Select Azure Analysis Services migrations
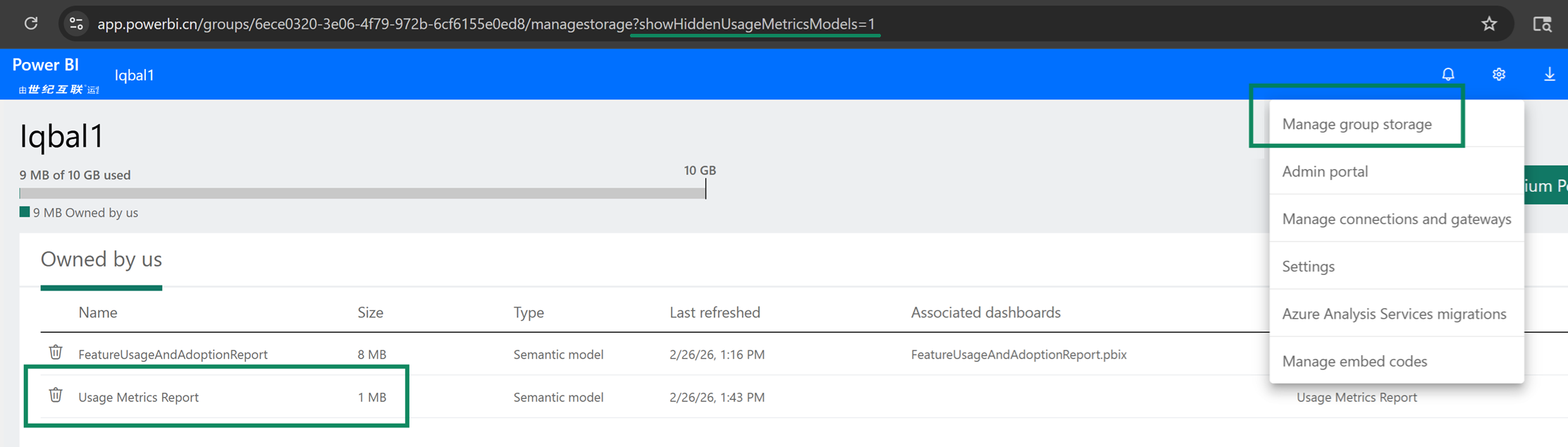Viewport: 1568px width, 447px height. (1394, 314)
